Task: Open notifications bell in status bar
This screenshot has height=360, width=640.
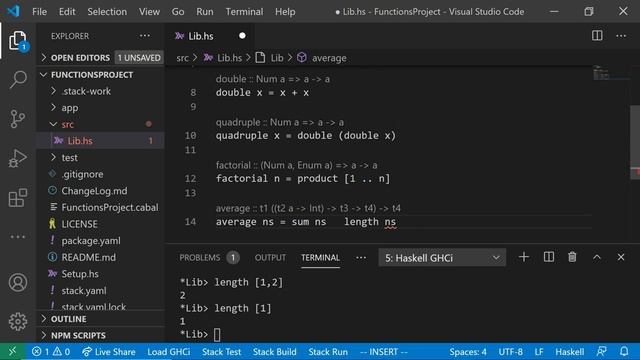Action: (624, 351)
